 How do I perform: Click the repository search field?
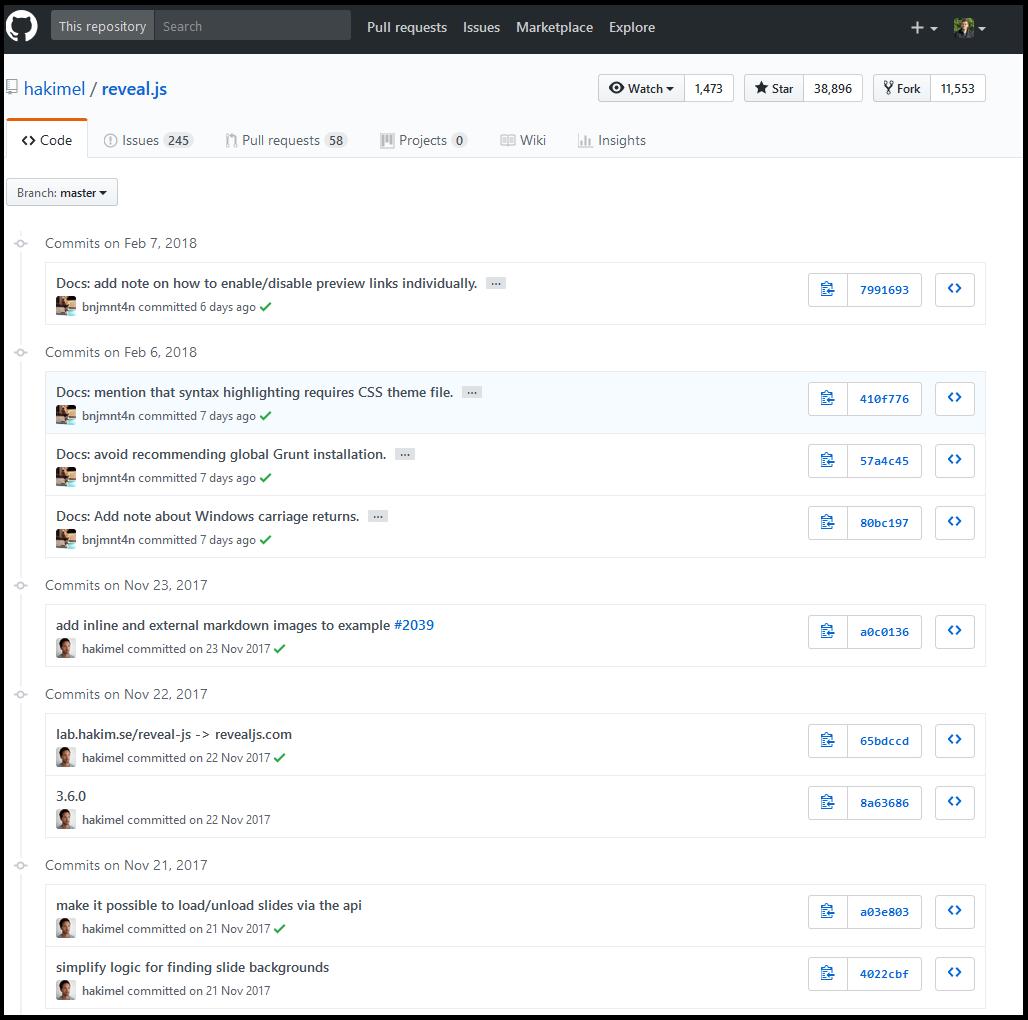pyautogui.click(x=252, y=27)
